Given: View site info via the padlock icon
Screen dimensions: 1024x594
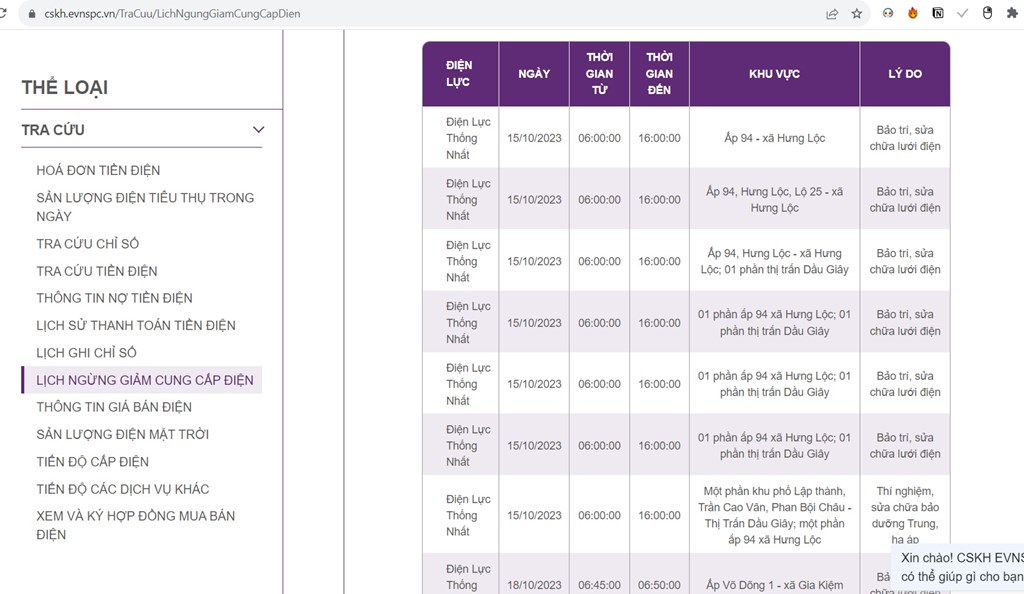Looking at the screenshot, I should tap(31, 14).
